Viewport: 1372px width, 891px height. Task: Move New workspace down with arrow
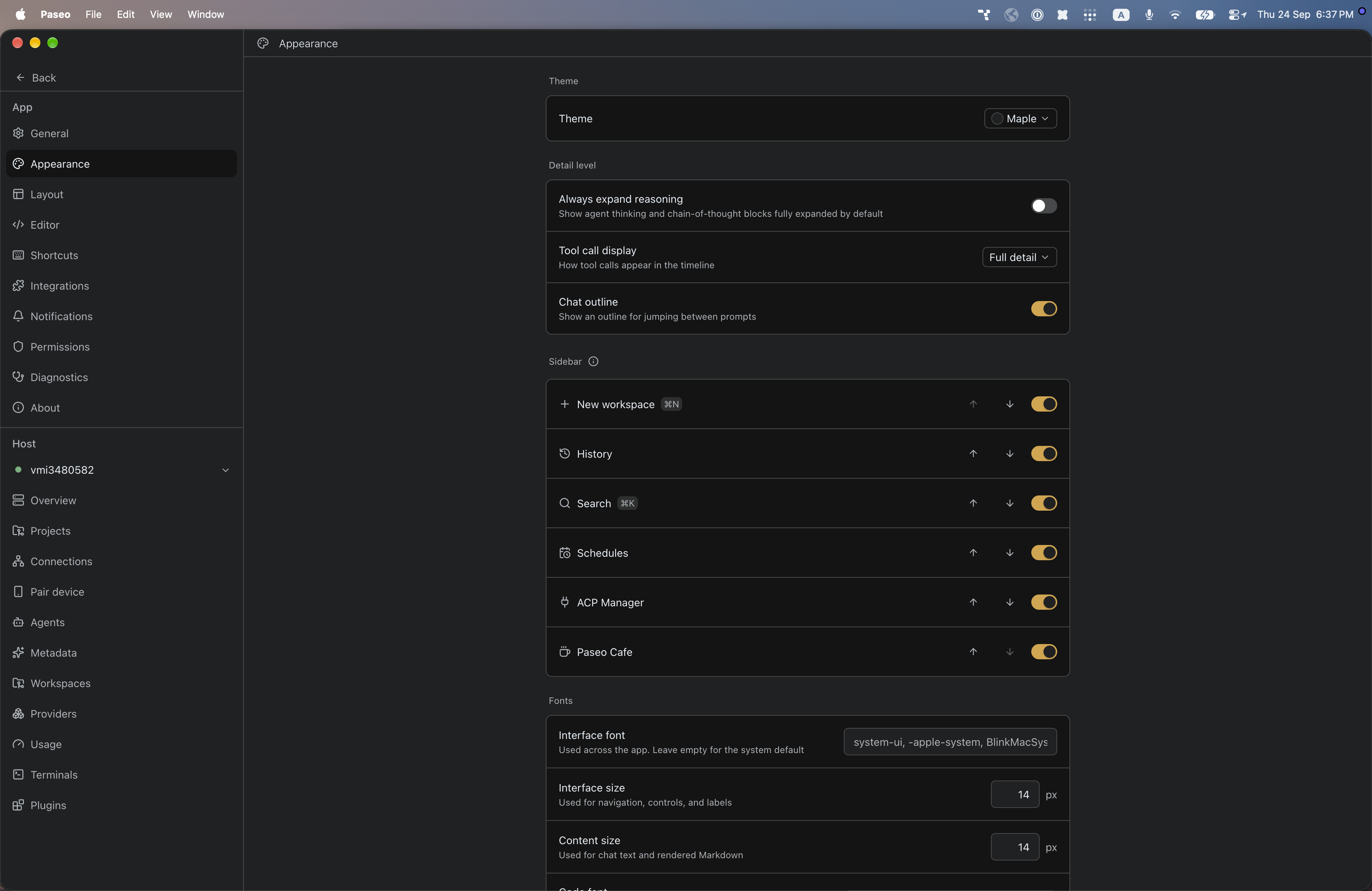click(1010, 404)
